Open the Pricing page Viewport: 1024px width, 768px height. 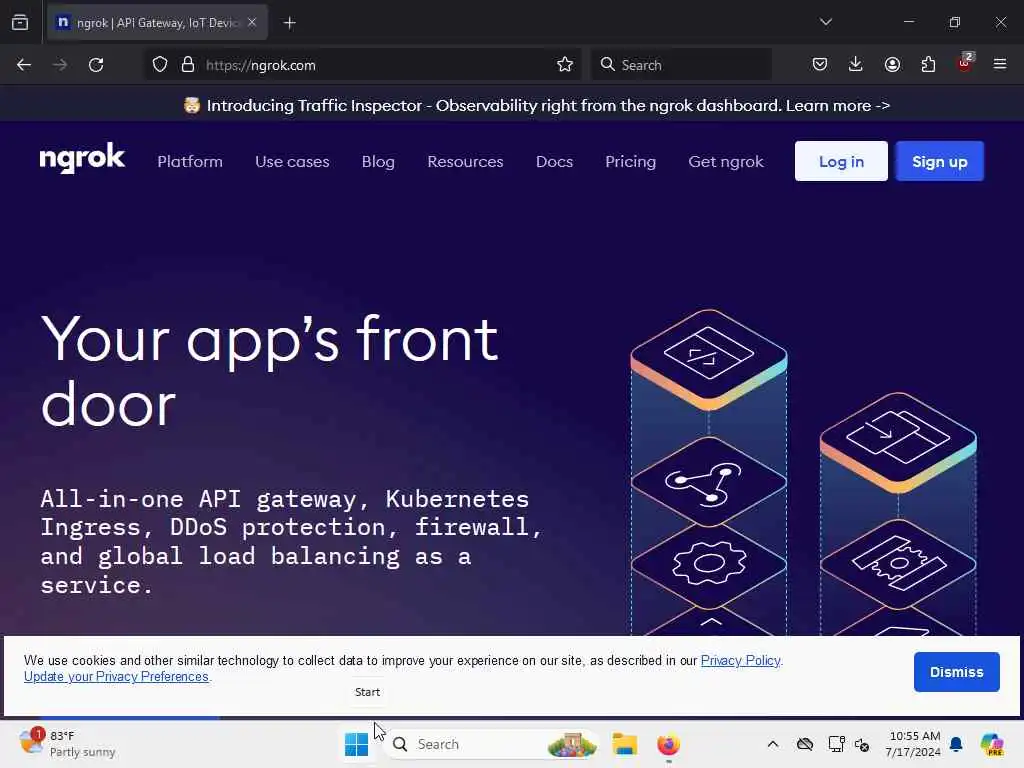pos(630,161)
